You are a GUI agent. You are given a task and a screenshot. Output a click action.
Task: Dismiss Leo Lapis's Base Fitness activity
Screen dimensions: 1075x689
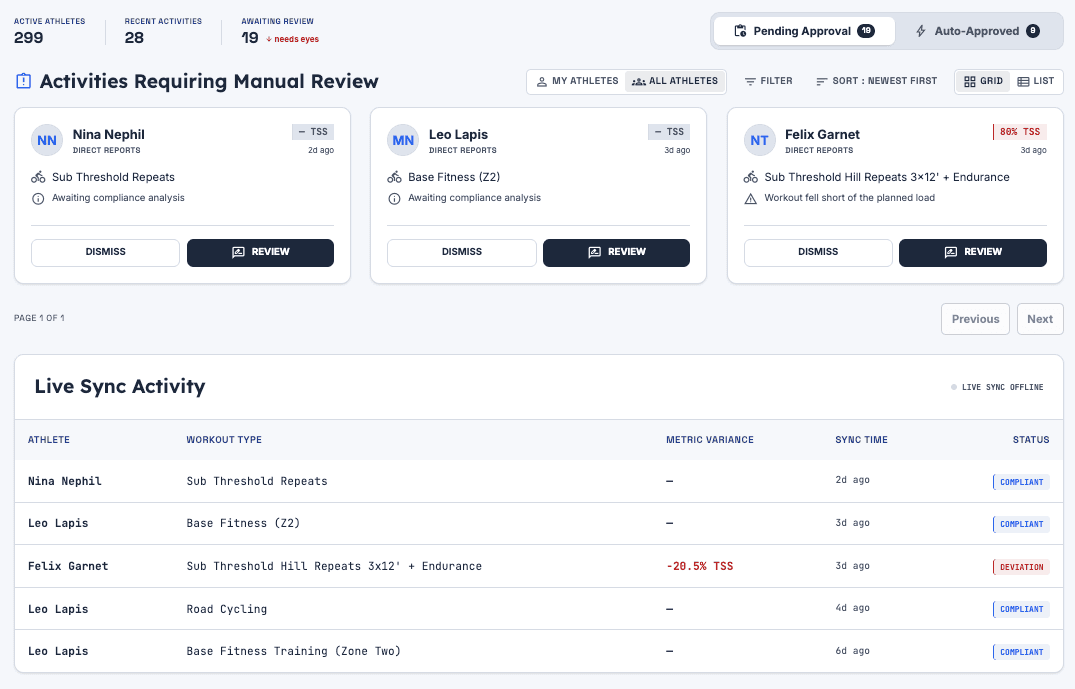tap(461, 252)
